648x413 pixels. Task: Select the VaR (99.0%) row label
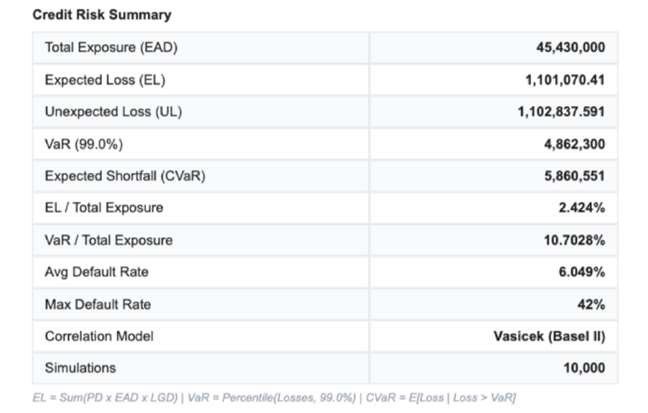pos(86,144)
